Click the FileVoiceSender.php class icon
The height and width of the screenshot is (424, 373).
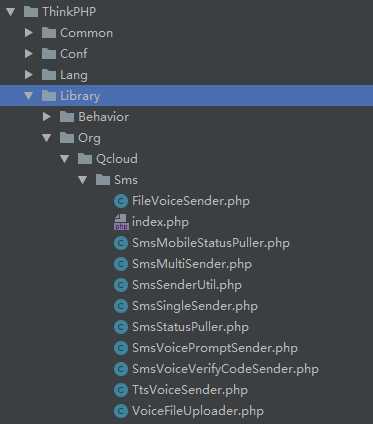click(x=121, y=201)
